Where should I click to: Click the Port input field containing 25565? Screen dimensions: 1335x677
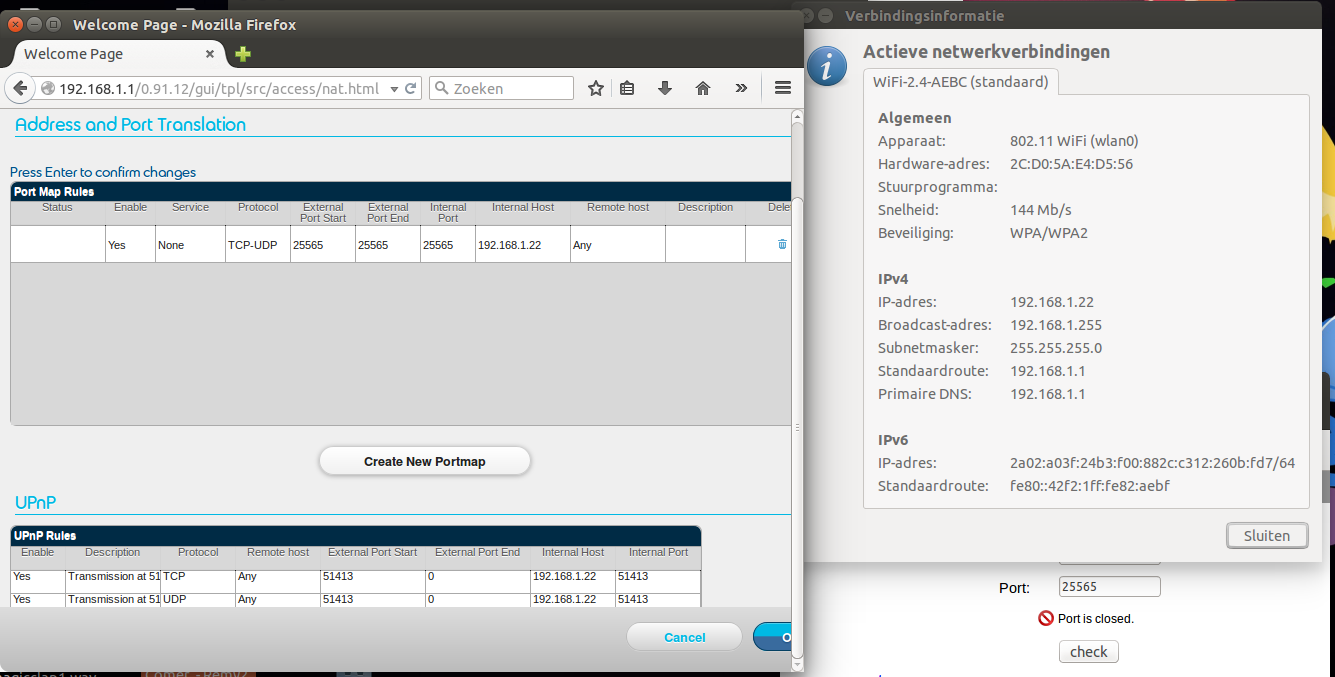tap(1109, 587)
